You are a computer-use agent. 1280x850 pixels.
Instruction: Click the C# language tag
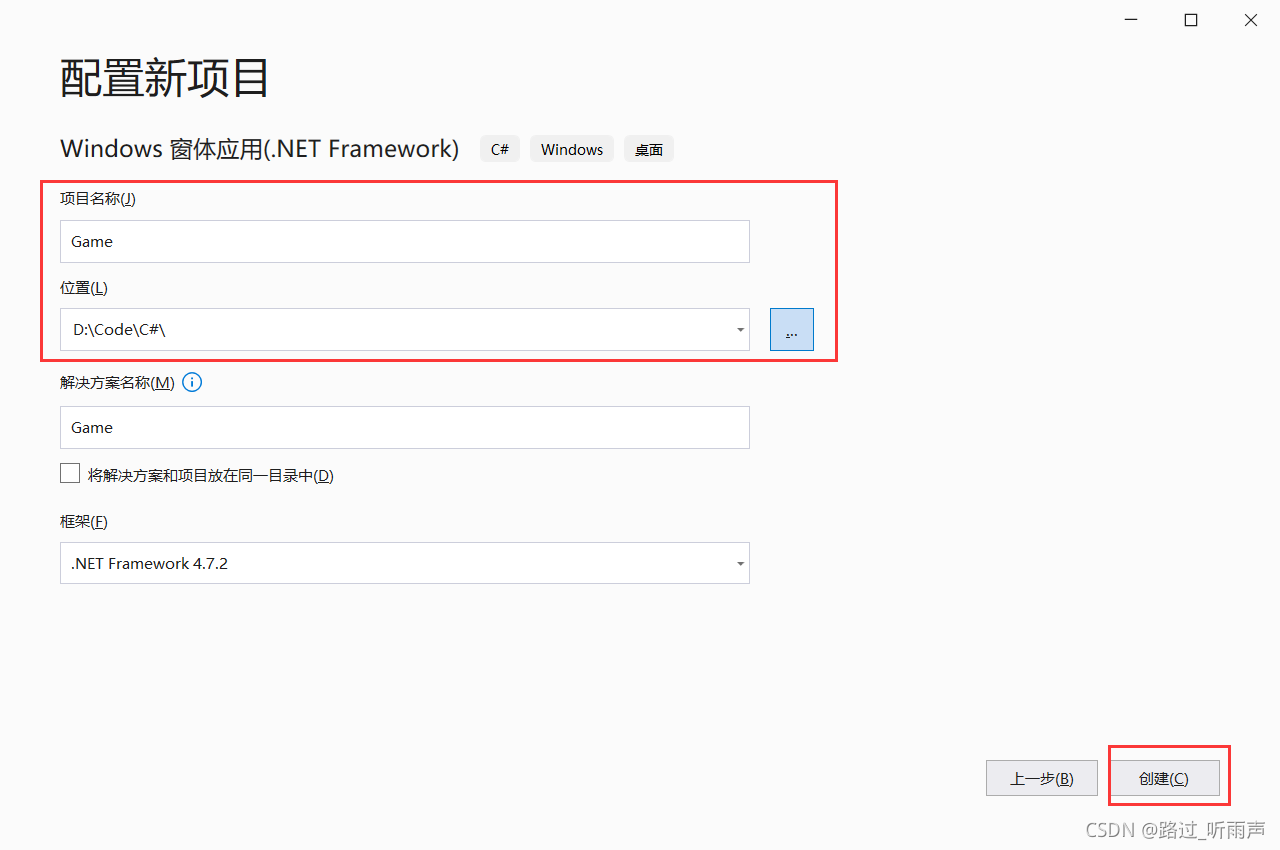point(500,149)
